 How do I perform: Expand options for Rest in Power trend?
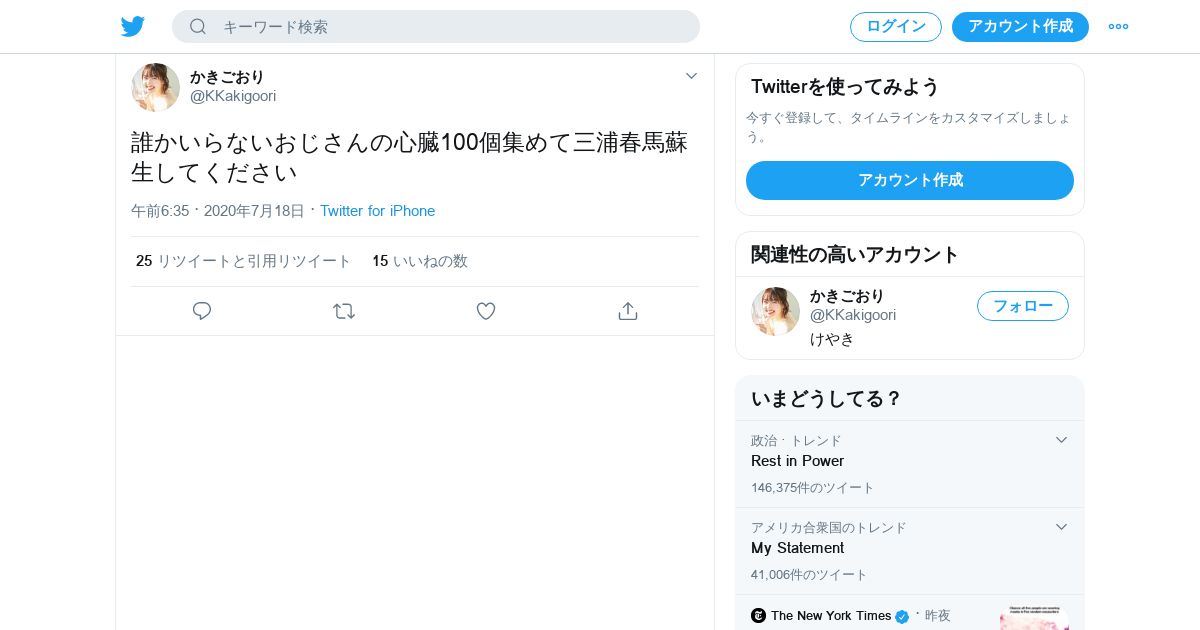click(x=1061, y=440)
